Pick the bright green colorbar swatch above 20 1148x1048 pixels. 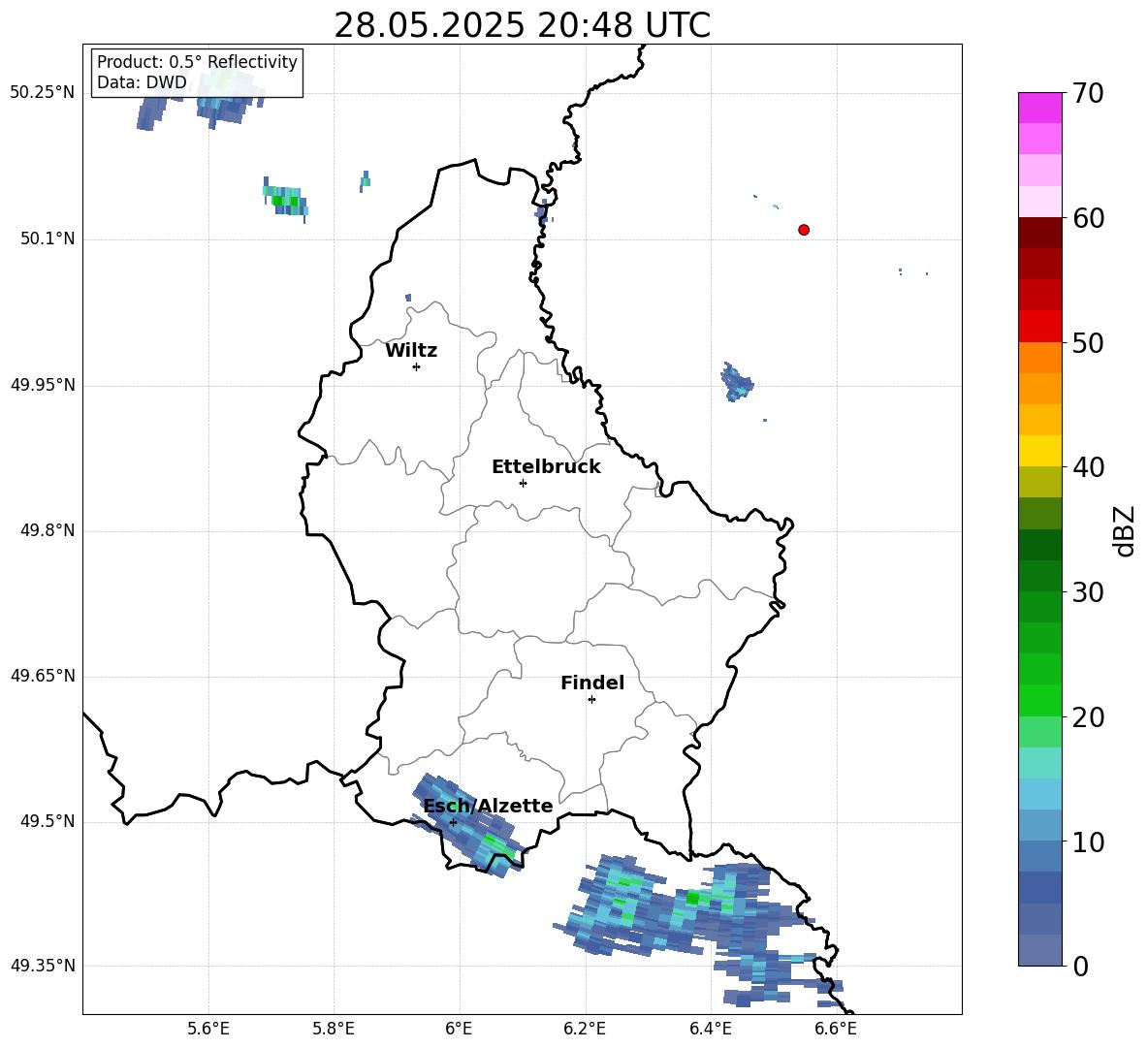(x=1040, y=700)
